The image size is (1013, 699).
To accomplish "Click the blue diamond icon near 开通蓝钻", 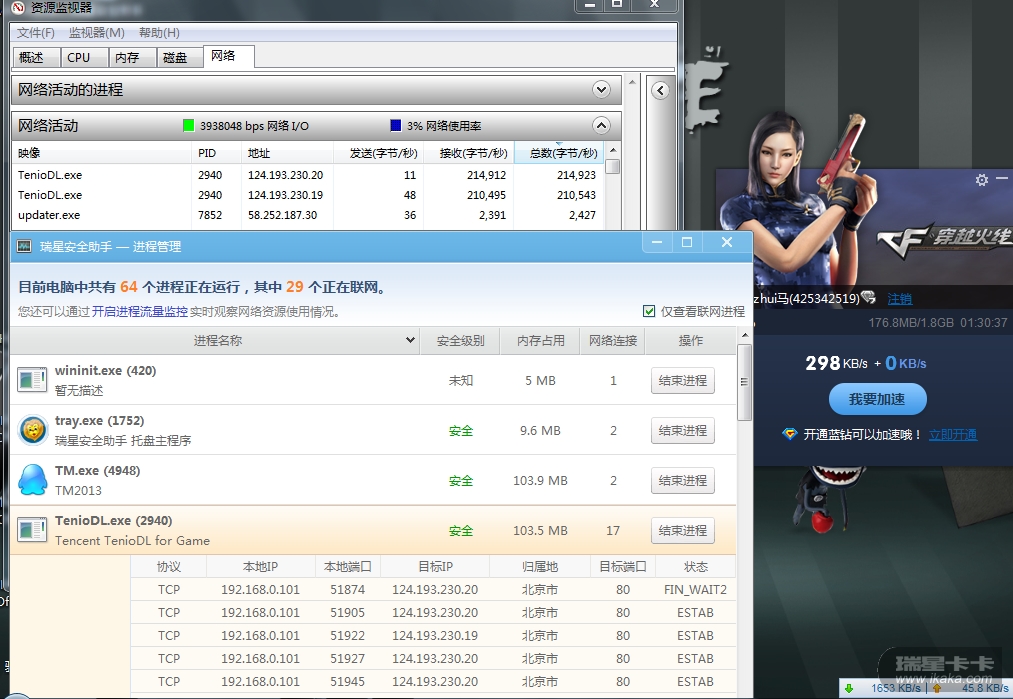I will click(790, 434).
